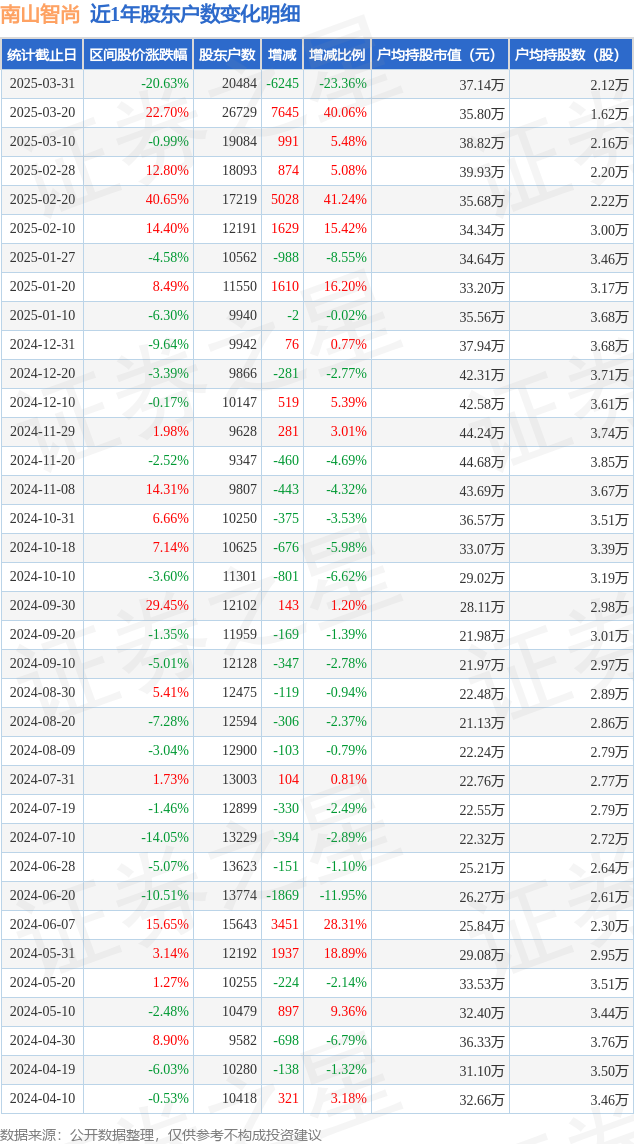Click the 增减比例 column header
Screen dimensions: 634x1144
coord(337,55)
